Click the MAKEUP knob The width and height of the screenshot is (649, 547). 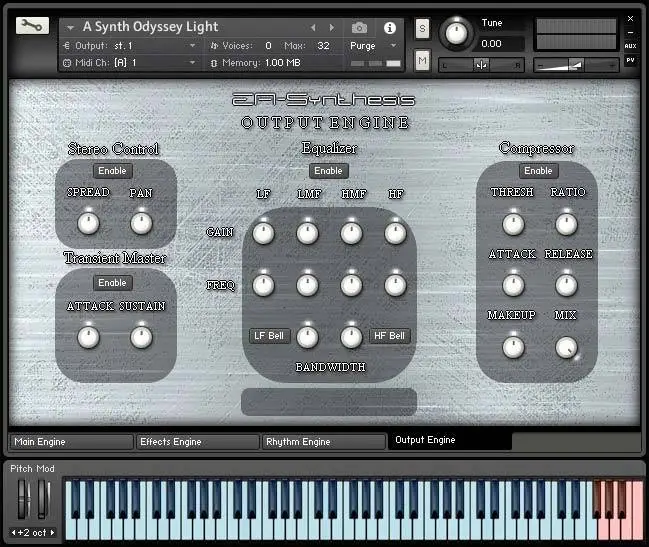pyautogui.click(x=513, y=347)
